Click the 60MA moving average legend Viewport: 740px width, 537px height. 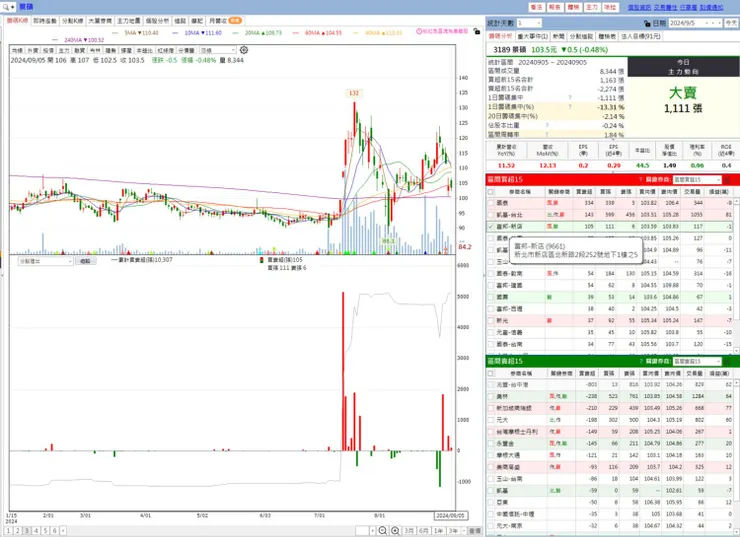[x=317, y=33]
